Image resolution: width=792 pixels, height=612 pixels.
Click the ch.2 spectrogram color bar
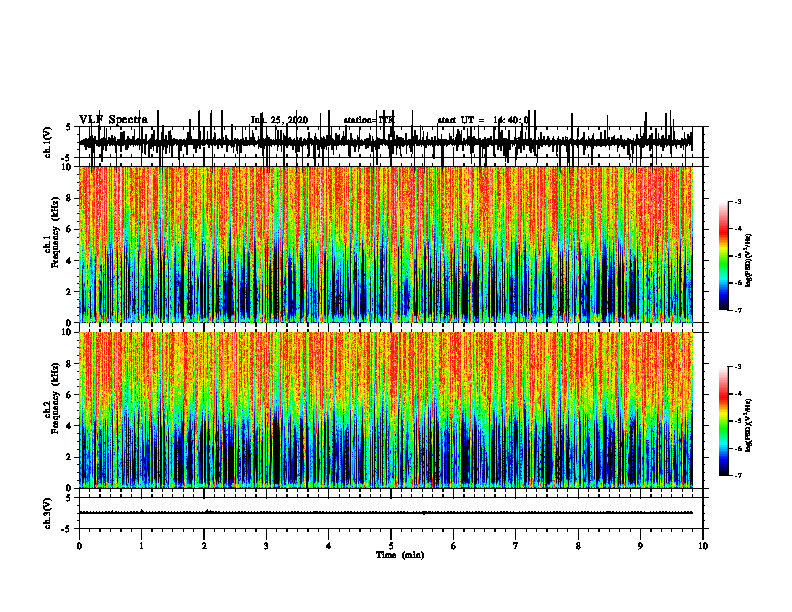coord(724,421)
